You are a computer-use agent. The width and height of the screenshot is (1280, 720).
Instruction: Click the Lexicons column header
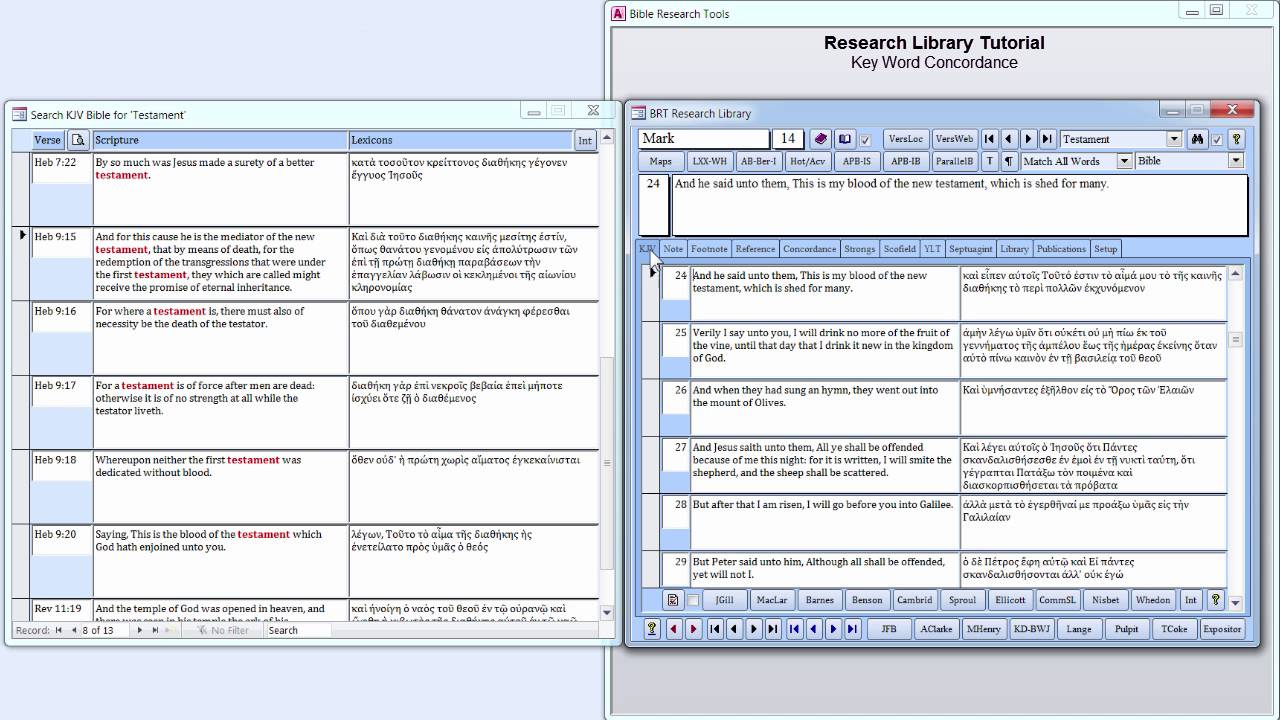pos(460,141)
